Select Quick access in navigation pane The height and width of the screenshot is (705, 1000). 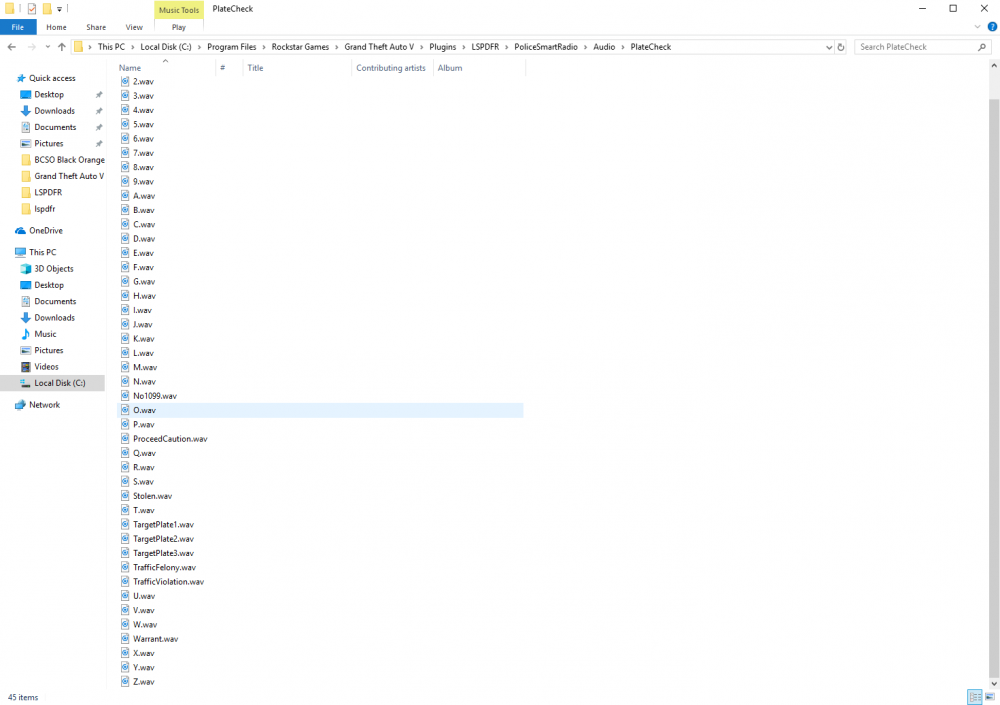pos(52,78)
